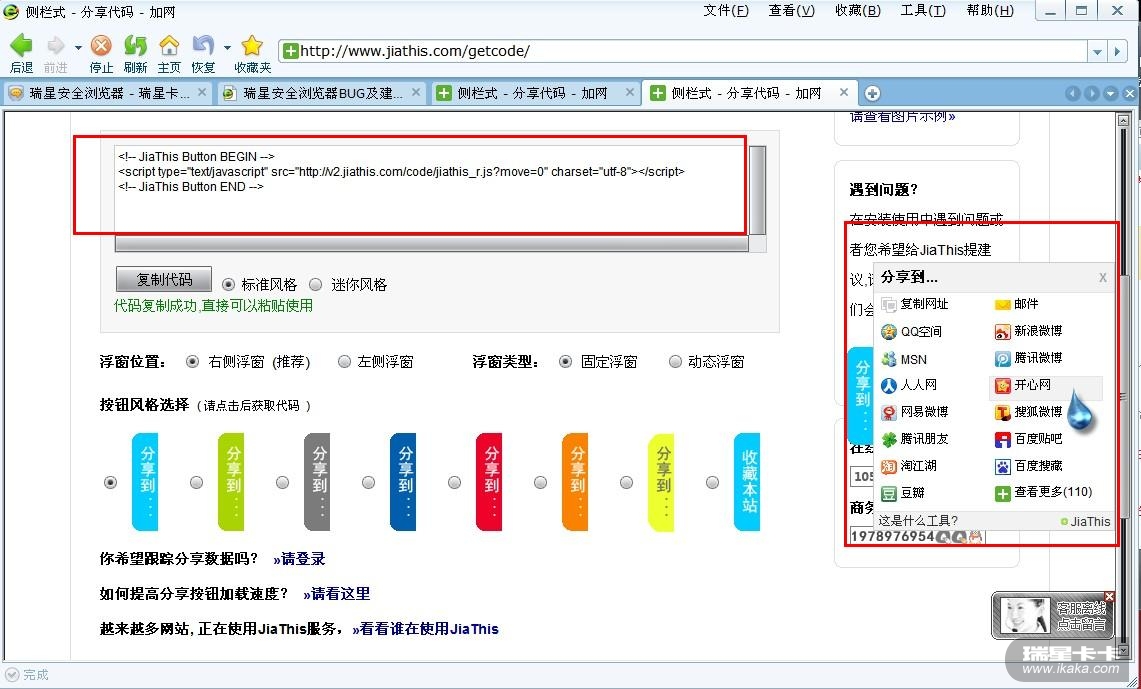Choose the 收藏本站 cyan button style

[747, 482]
